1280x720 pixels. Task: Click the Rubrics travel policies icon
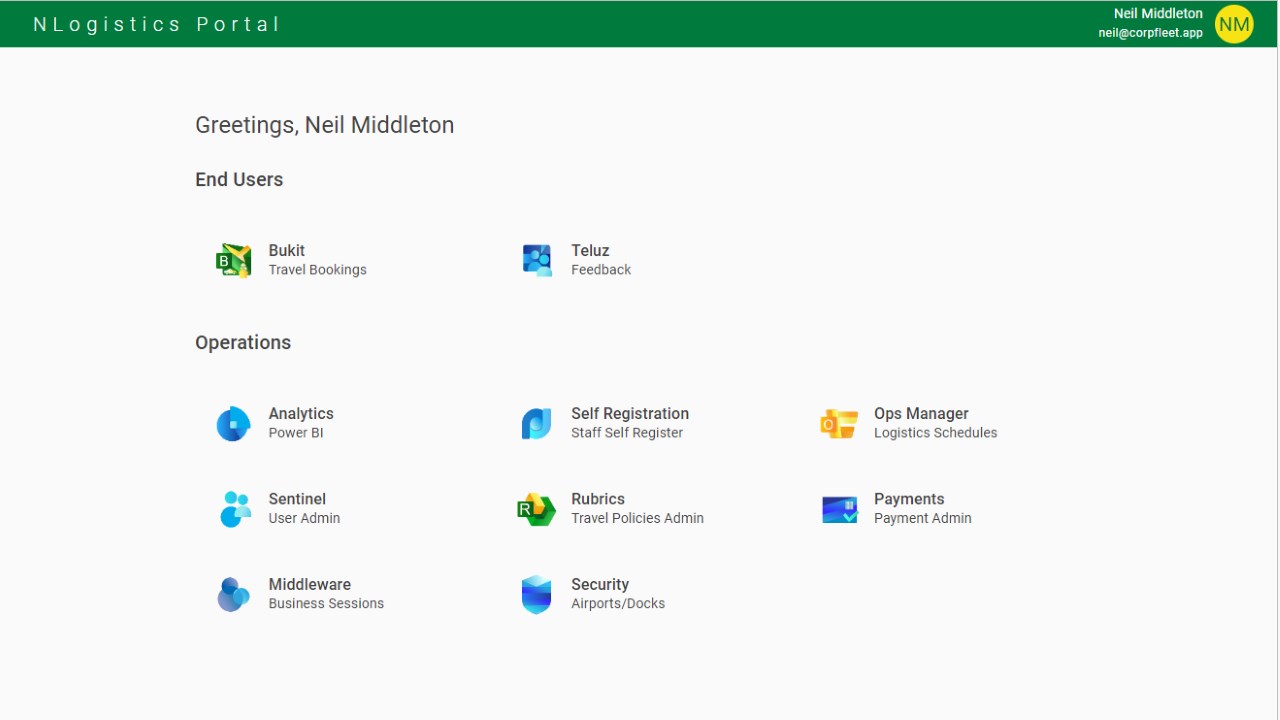point(537,508)
